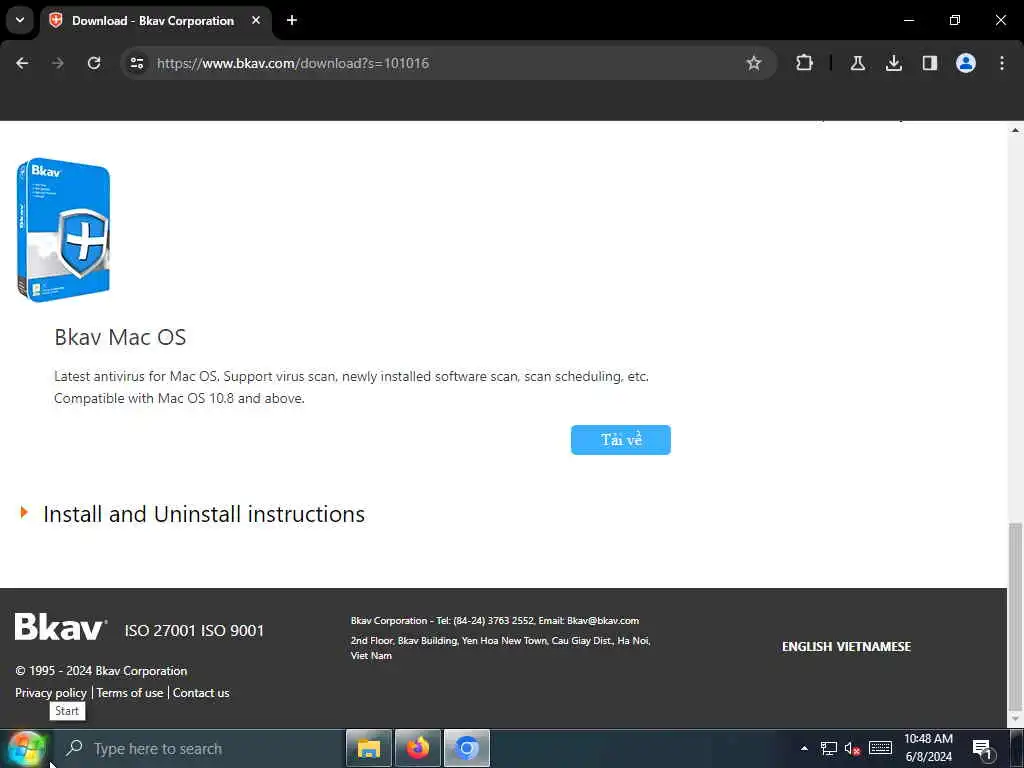Click the ISO 27001 ISO 9001 text
The height and width of the screenshot is (768, 1024).
[194, 630]
